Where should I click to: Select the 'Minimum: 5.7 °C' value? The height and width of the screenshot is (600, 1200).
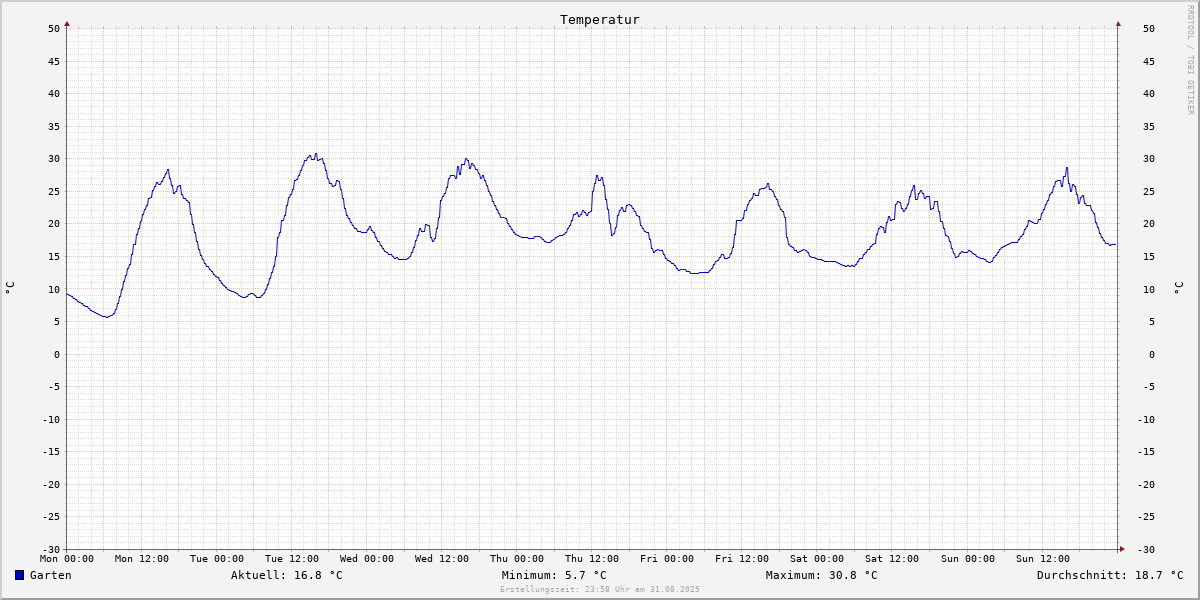(554, 575)
